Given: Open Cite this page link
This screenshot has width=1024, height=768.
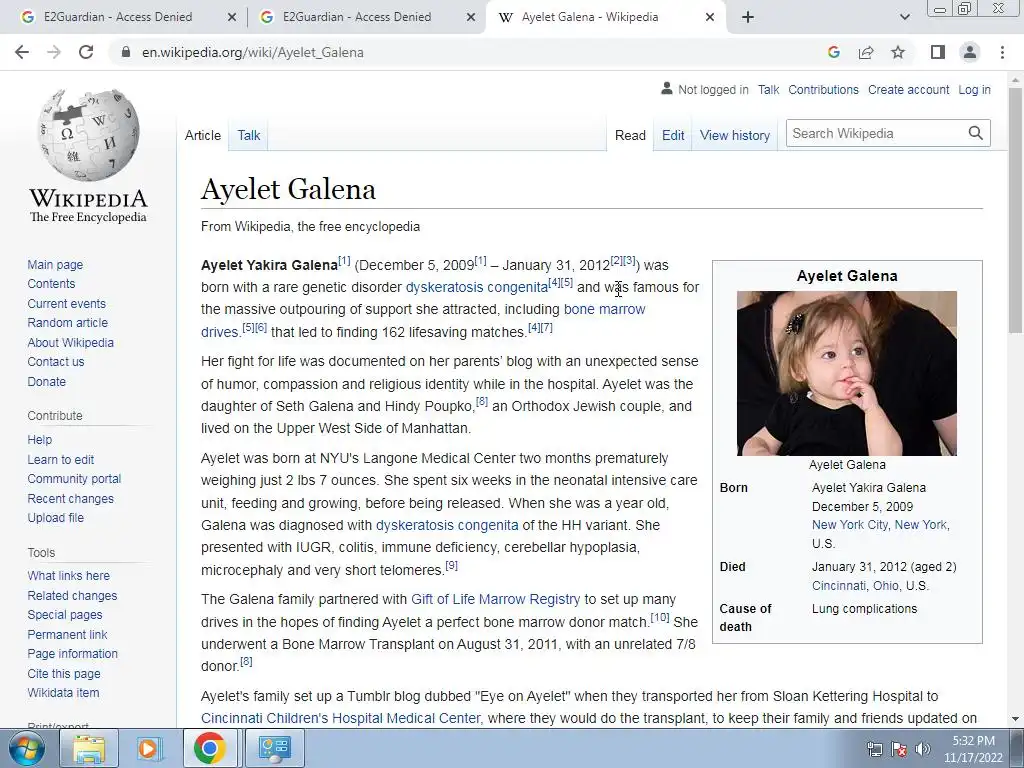Looking at the screenshot, I should point(64,673).
